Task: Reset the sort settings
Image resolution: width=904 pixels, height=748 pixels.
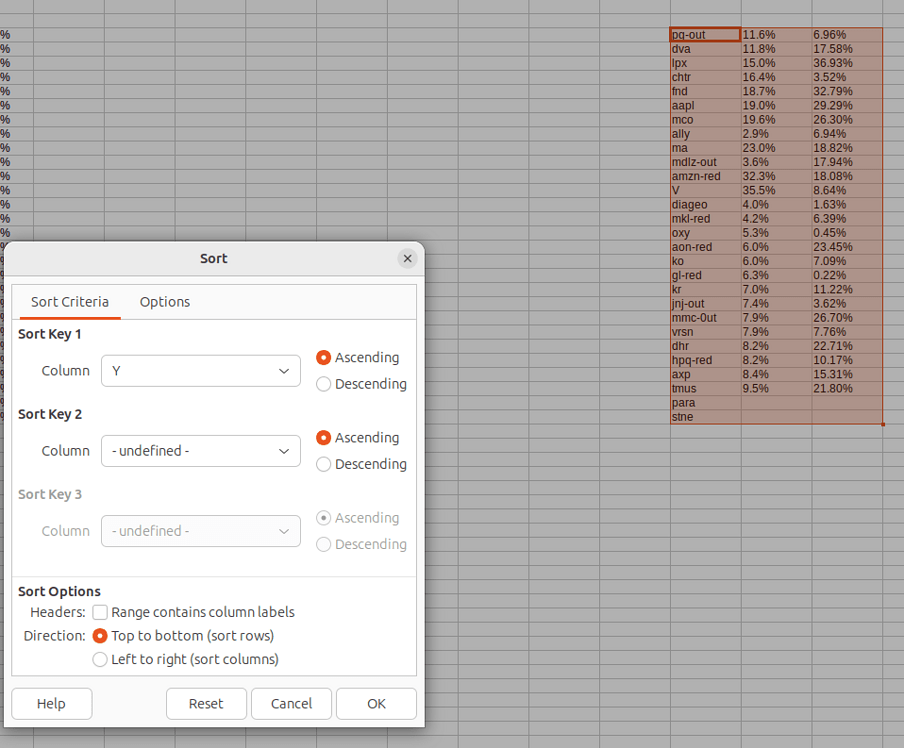Action: click(206, 704)
